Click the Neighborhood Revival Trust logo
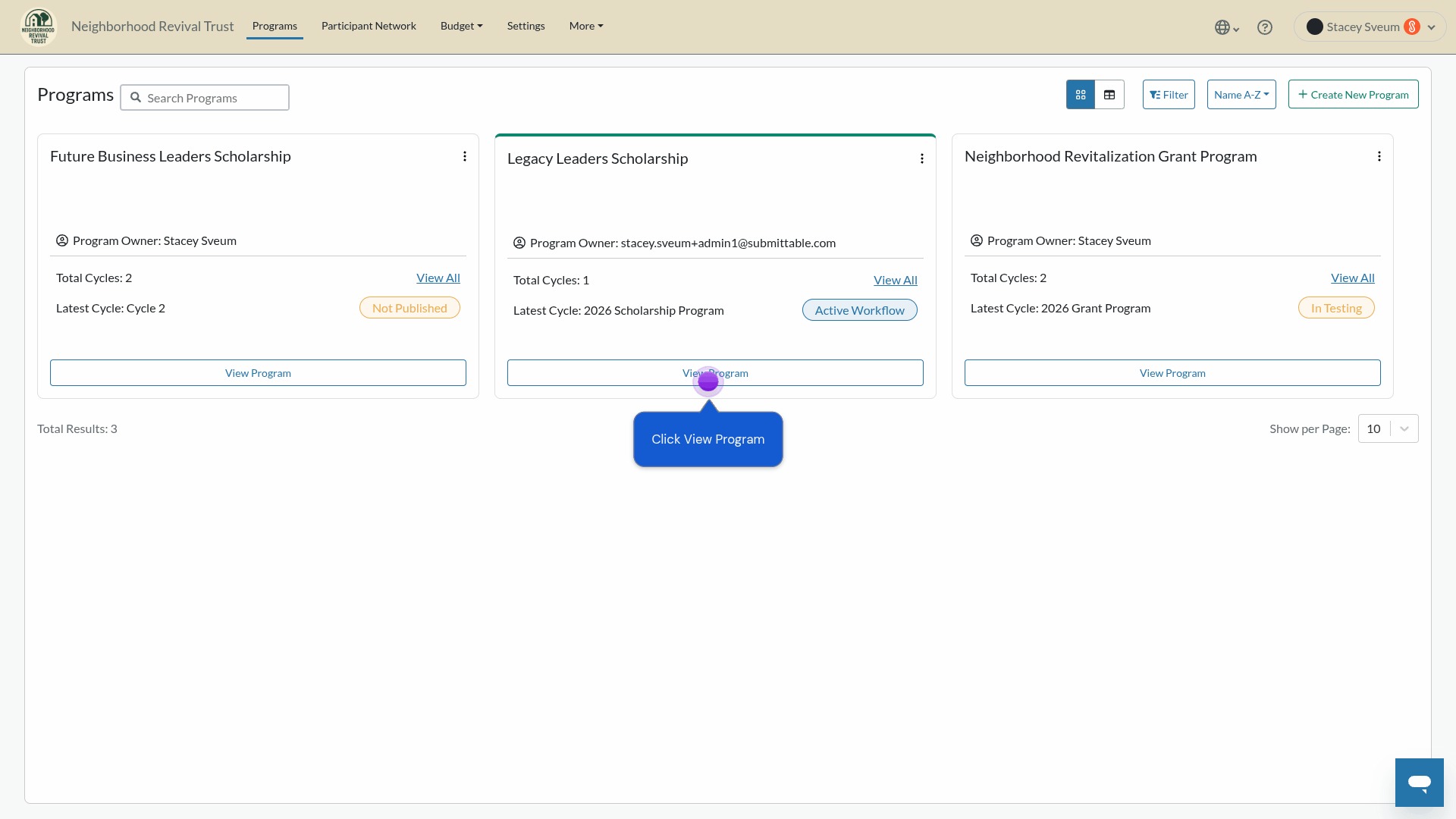Viewport: 1456px width, 819px height. [39, 27]
